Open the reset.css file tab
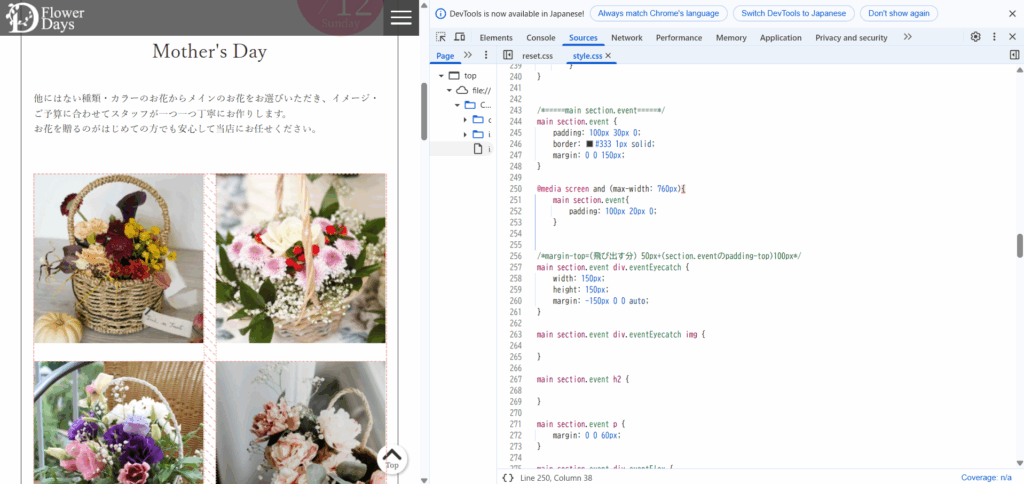This screenshot has height=484, width=1024. 537,56
